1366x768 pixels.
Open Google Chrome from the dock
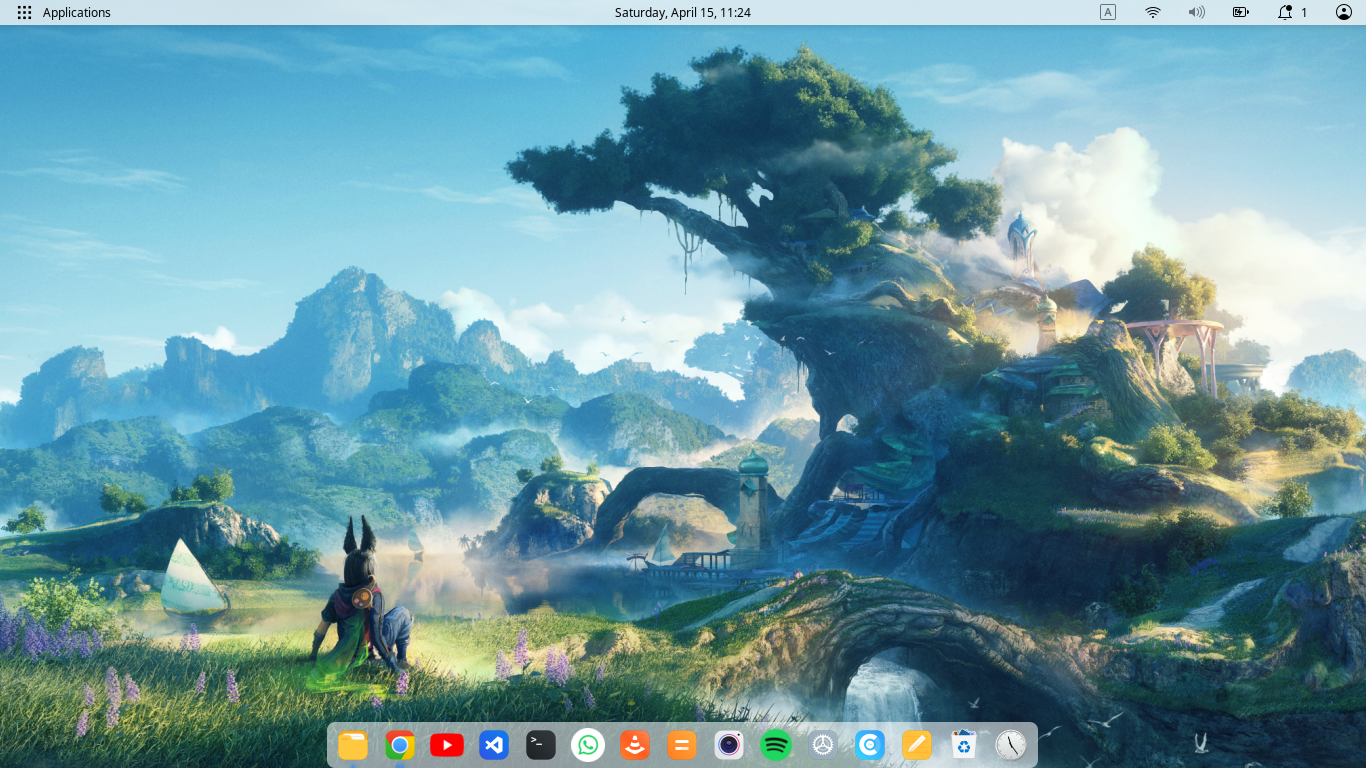pos(399,744)
